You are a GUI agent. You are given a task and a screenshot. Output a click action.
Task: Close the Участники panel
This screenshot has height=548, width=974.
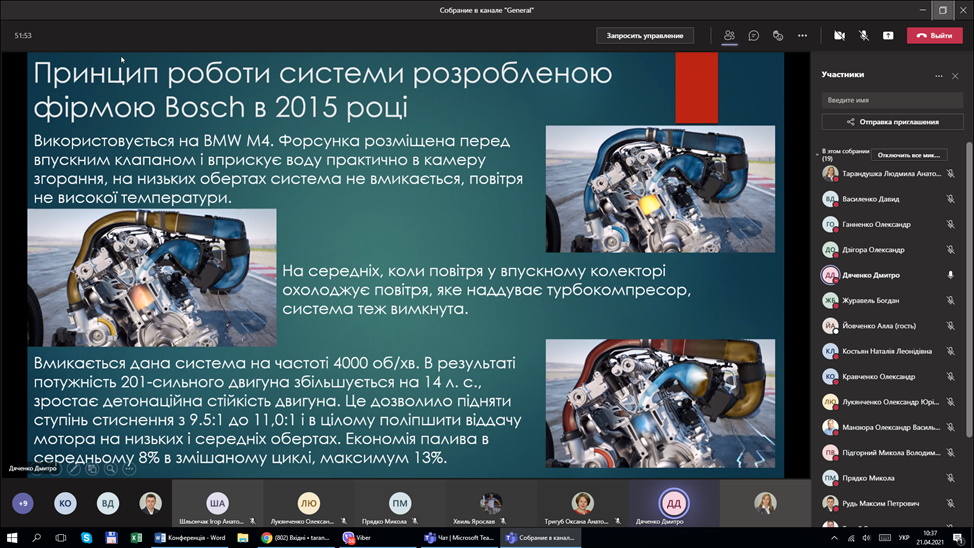[x=955, y=76]
